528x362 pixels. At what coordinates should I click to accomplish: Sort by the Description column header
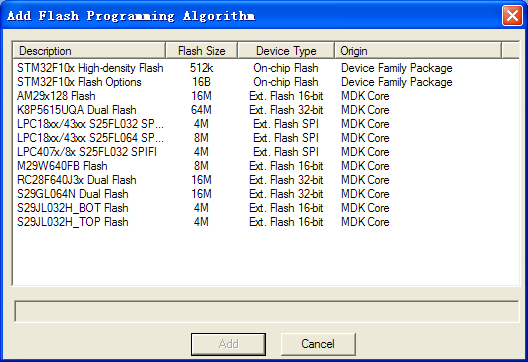tap(89, 51)
